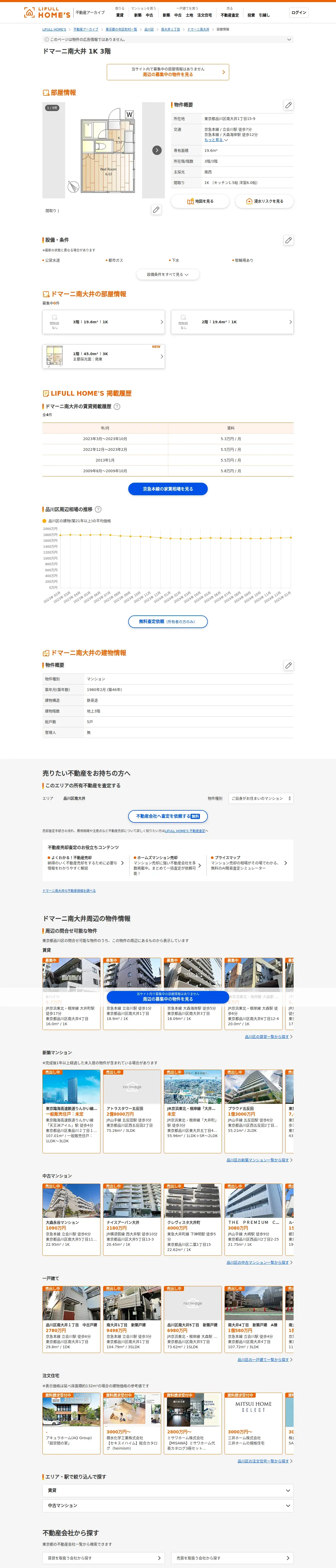Click the arrow on よくわかる！不動産売却 card
This screenshot has height=1568, width=336.
tap(122, 863)
